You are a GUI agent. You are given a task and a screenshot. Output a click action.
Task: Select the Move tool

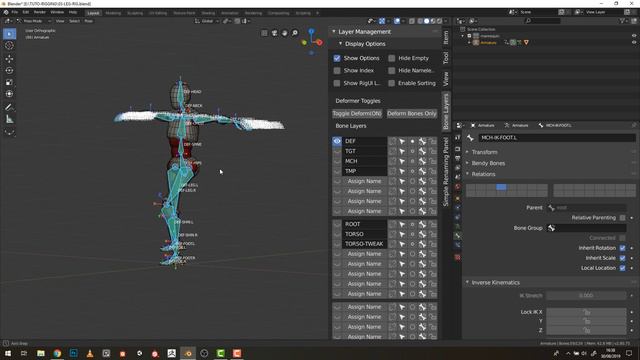pos(9,59)
